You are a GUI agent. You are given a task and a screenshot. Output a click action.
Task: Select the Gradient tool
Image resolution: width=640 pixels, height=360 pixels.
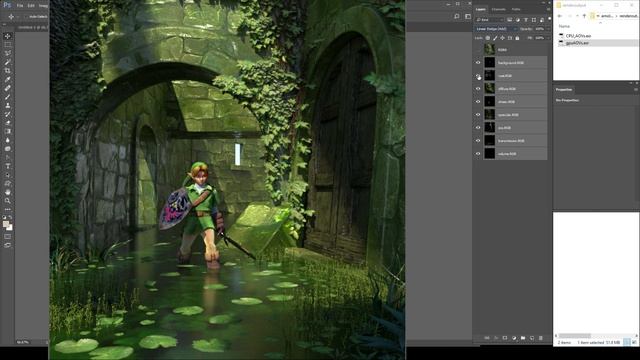tap(7, 131)
